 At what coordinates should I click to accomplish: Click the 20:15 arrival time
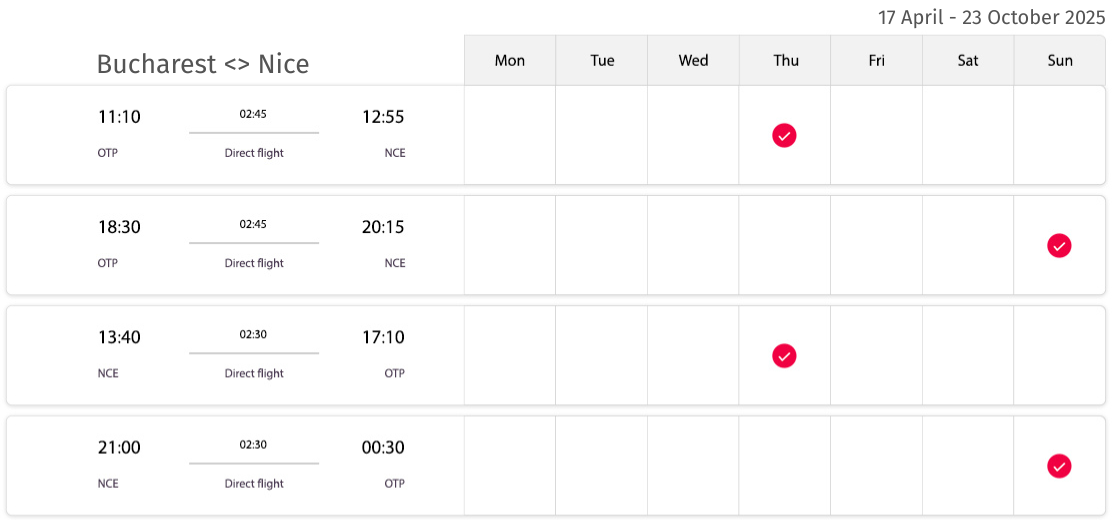tap(383, 227)
